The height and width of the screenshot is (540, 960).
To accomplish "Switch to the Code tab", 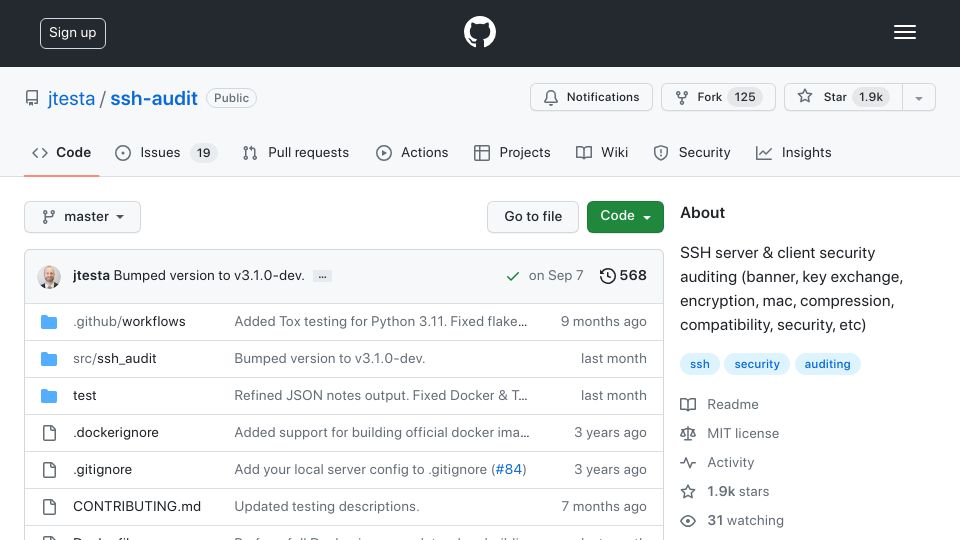I will click(x=61, y=152).
